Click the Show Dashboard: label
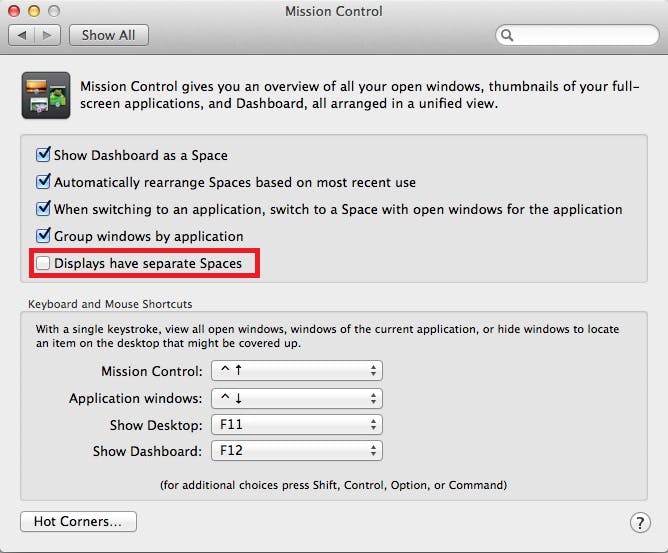This screenshot has height=553, width=668. coord(147,451)
